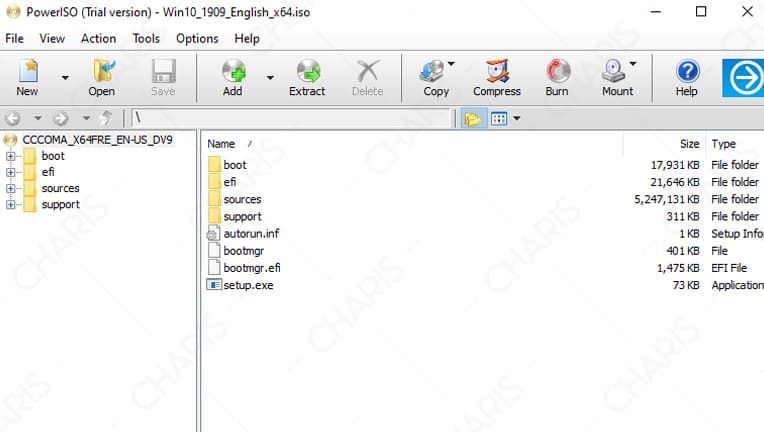The image size is (764, 432).
Task: Select the CCCOMA_X64FRE_EN-US_DV9 root node
Action: click(x=97, y=140)
